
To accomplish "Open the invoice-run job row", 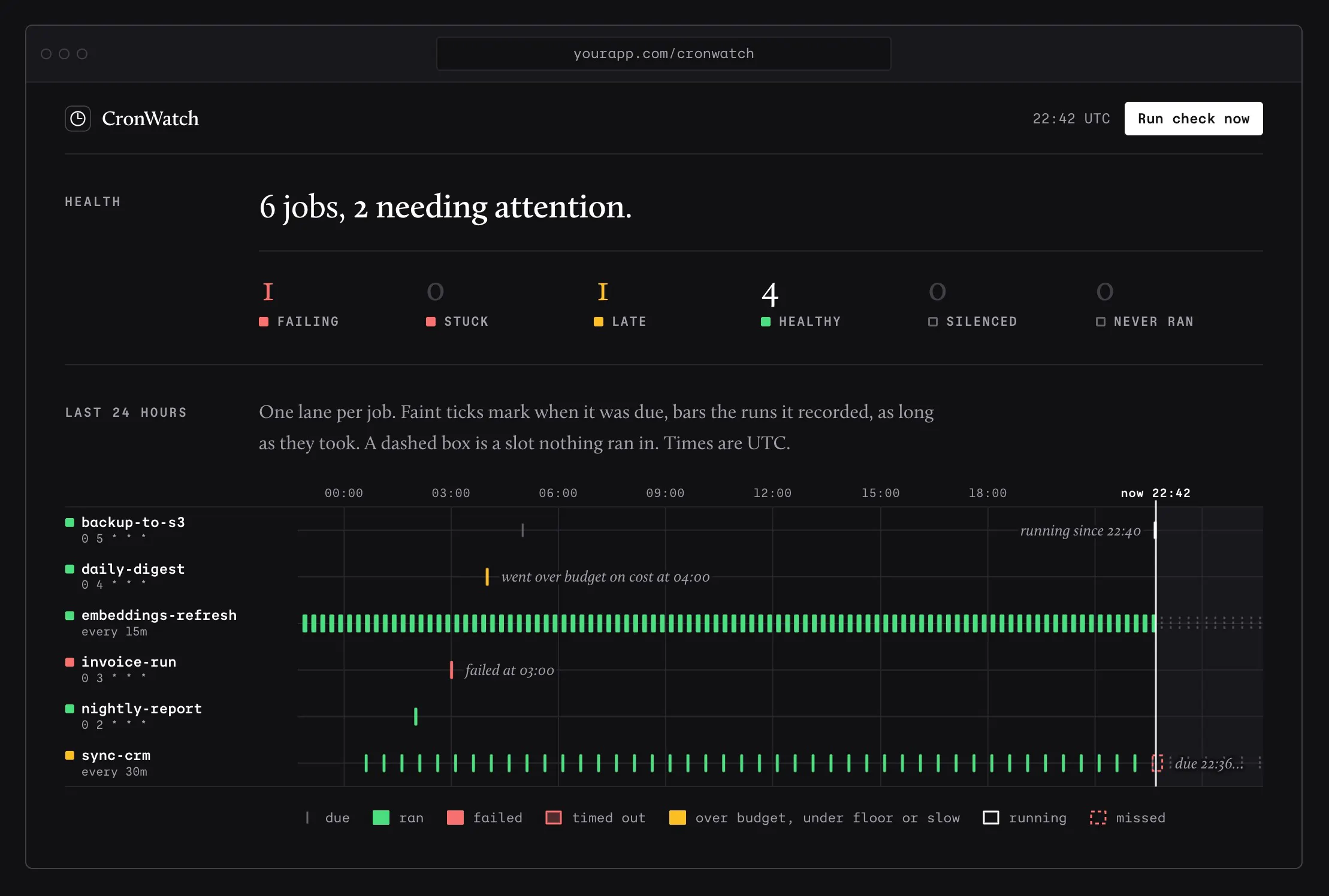I will coord(664,670).
